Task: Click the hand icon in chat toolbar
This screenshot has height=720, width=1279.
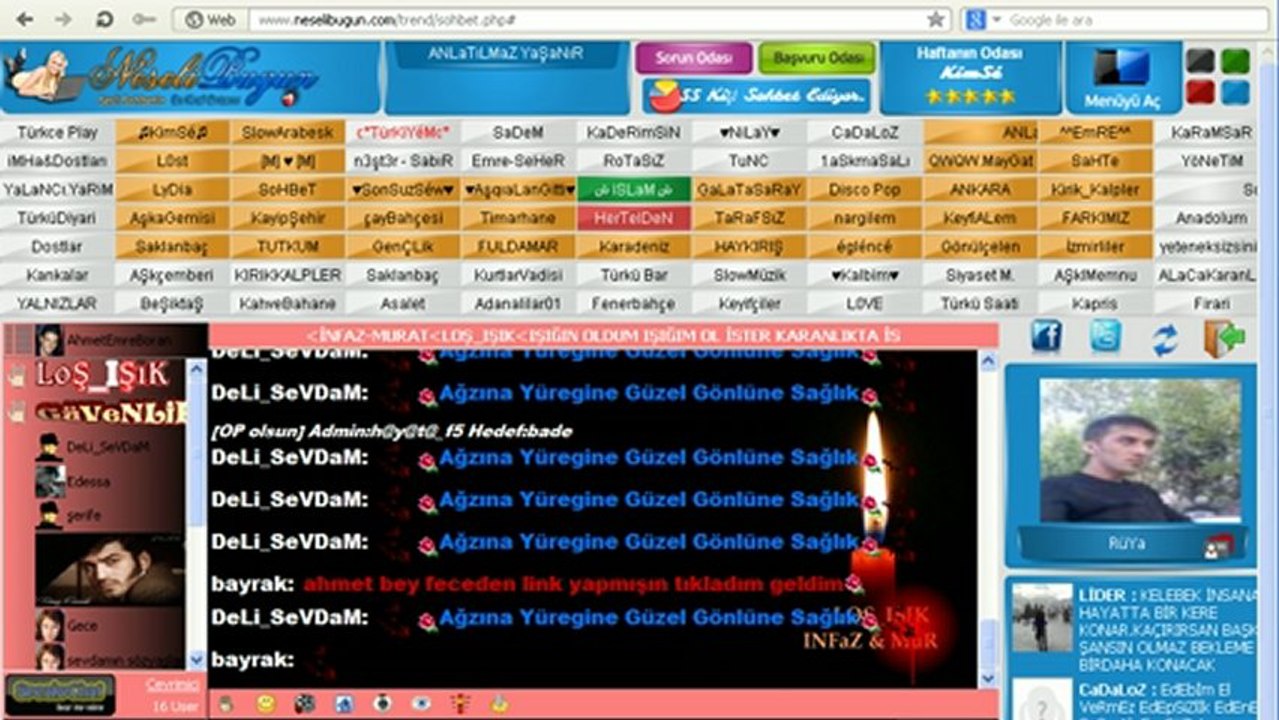Action: point(226,704)
